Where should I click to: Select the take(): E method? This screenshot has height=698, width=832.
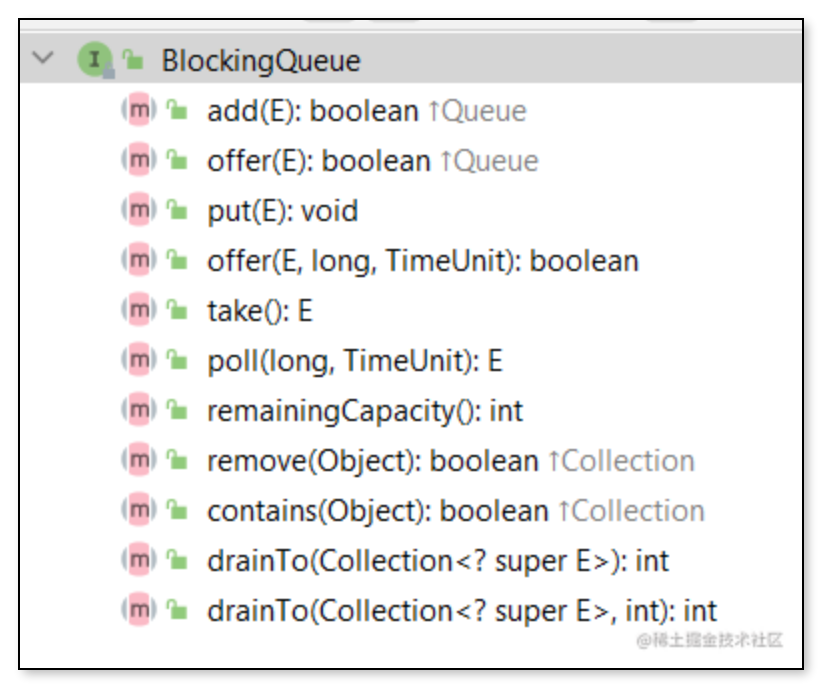point(260,311)
